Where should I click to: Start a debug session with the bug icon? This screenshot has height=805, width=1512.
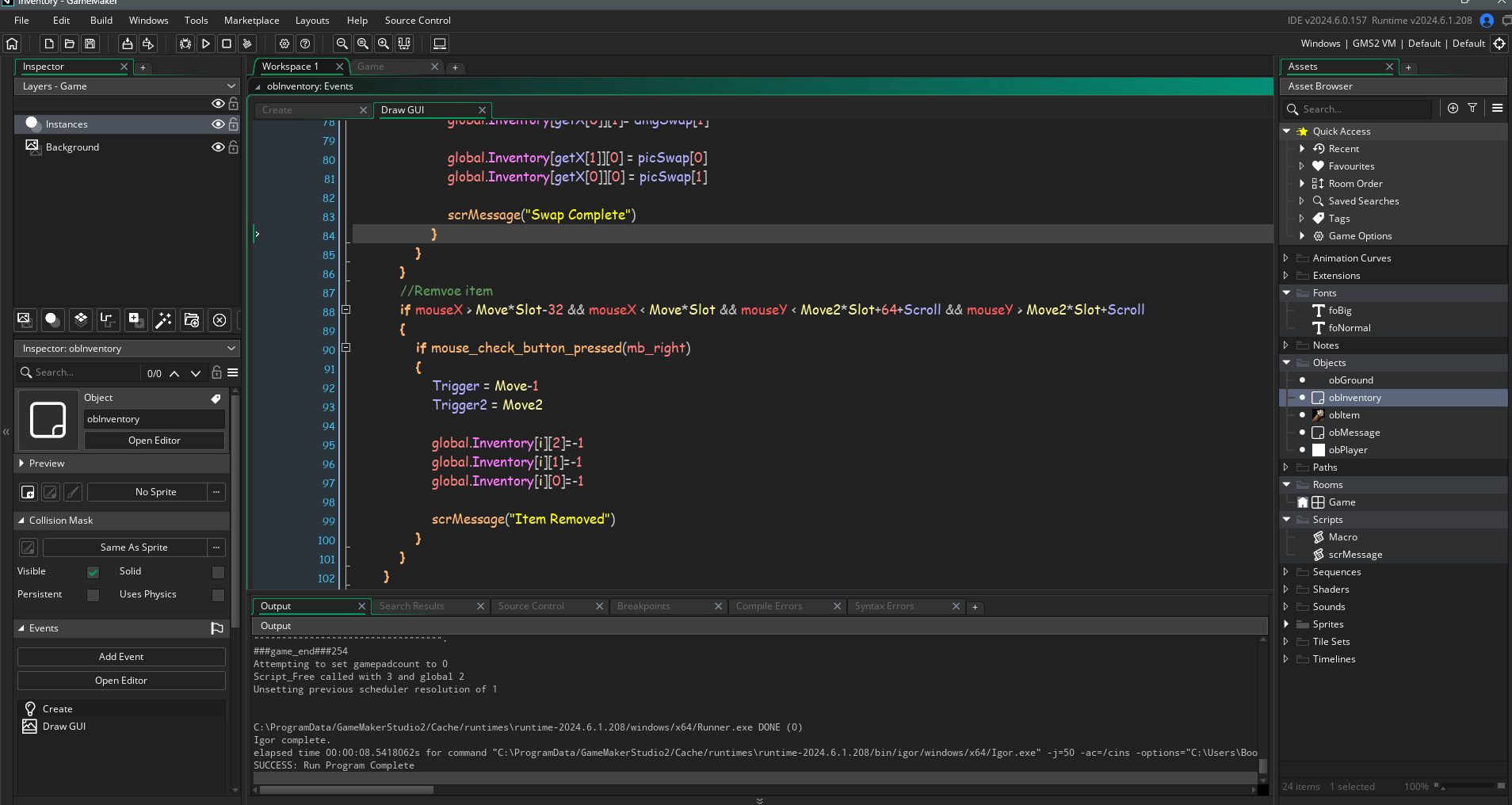[184, 44]
